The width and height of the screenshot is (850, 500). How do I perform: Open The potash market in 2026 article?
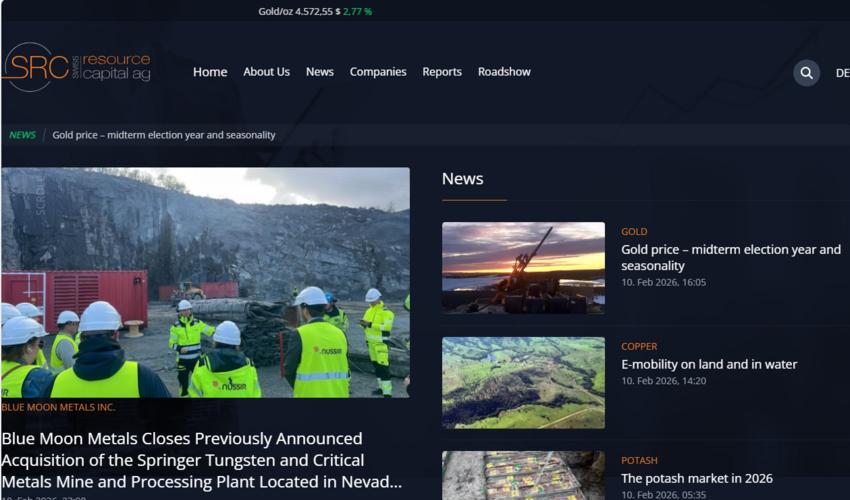(x=697, y=478)
